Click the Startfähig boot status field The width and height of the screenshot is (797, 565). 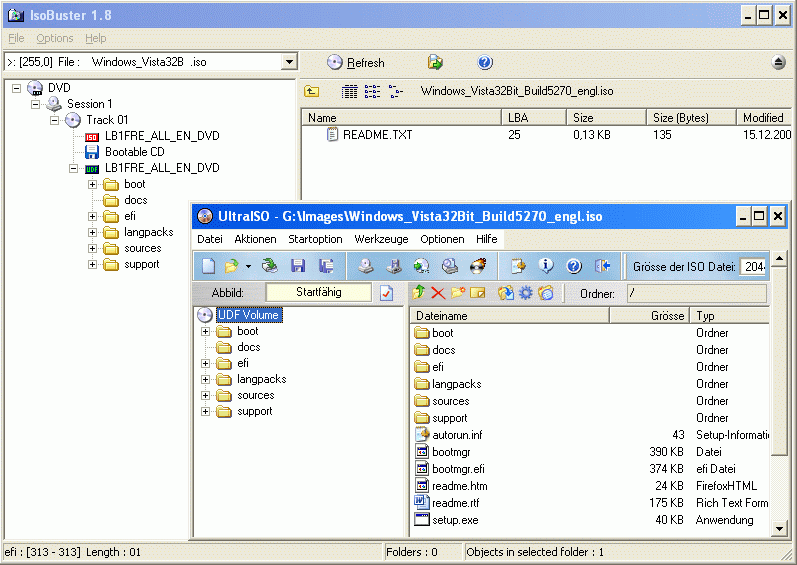[x=319, y=292]
